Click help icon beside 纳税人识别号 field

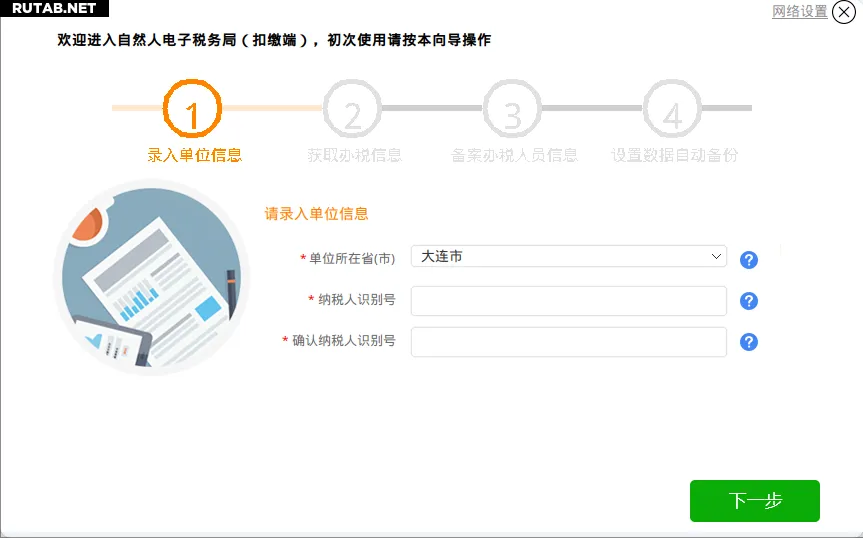coord(749,301)
